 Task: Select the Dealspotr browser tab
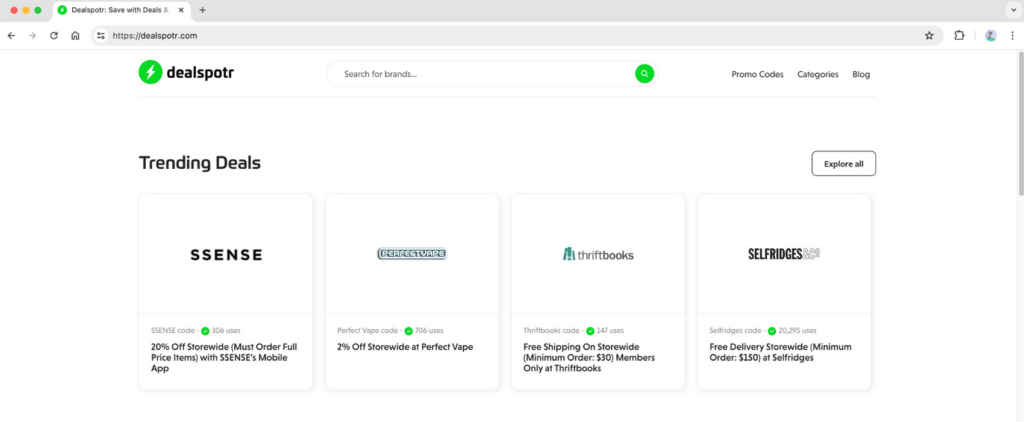(121, 10)
